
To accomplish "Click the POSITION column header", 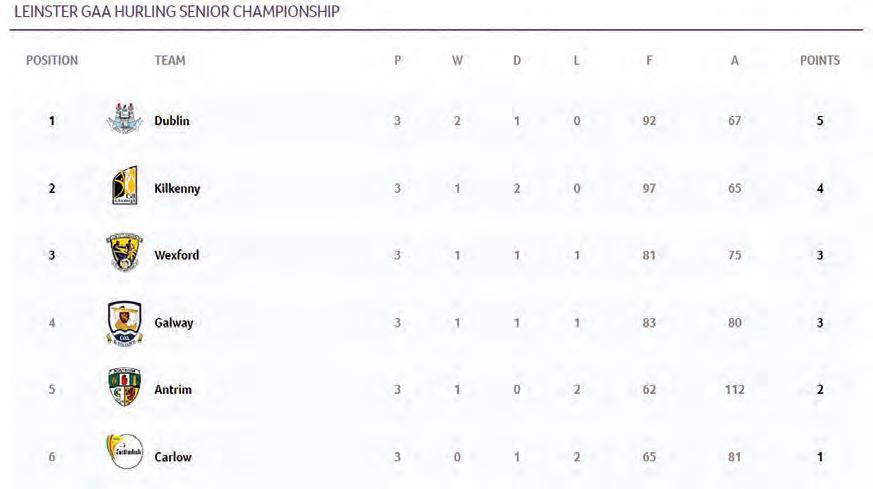I will coord(52,60).
